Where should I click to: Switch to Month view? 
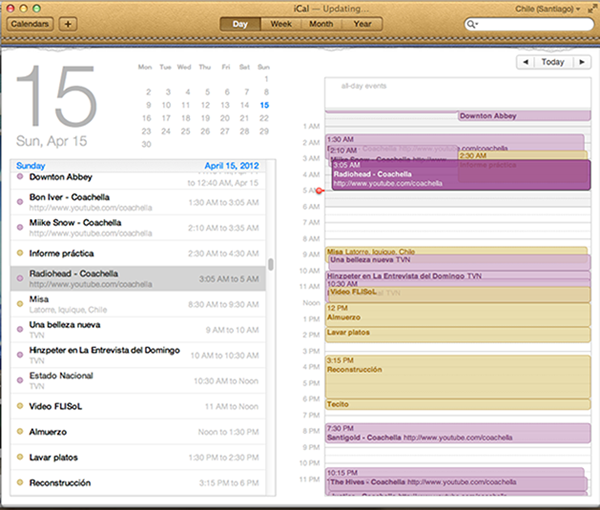tap(321, 23)
